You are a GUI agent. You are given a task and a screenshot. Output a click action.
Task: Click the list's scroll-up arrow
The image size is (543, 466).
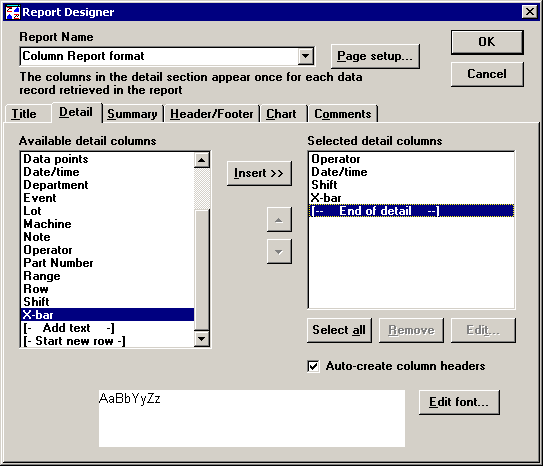coord(202,160)
